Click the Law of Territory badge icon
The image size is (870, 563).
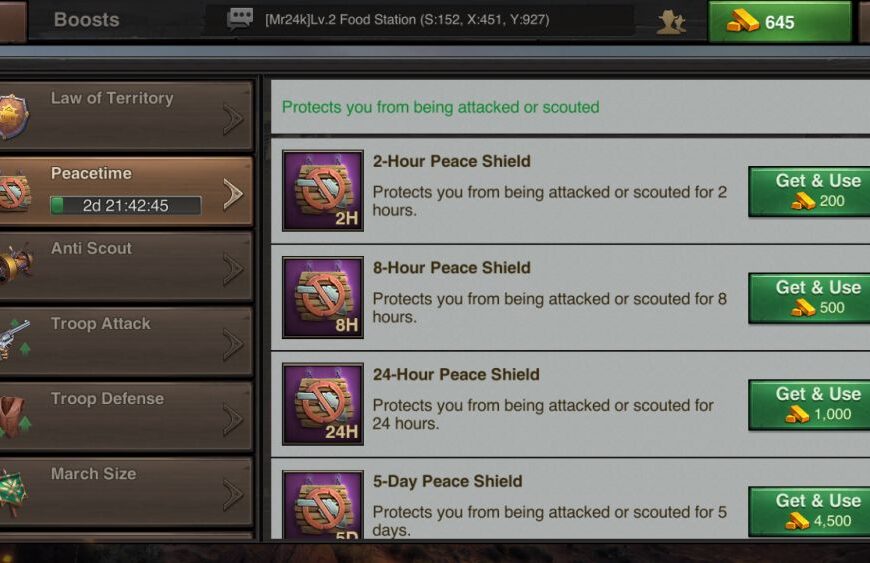pos(13,116)
